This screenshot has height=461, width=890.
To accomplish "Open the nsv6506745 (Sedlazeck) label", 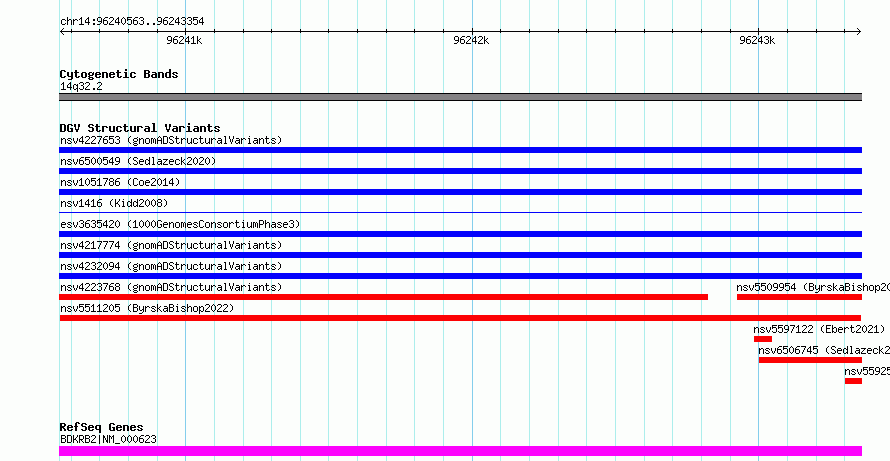I will (x=824, y=350).
